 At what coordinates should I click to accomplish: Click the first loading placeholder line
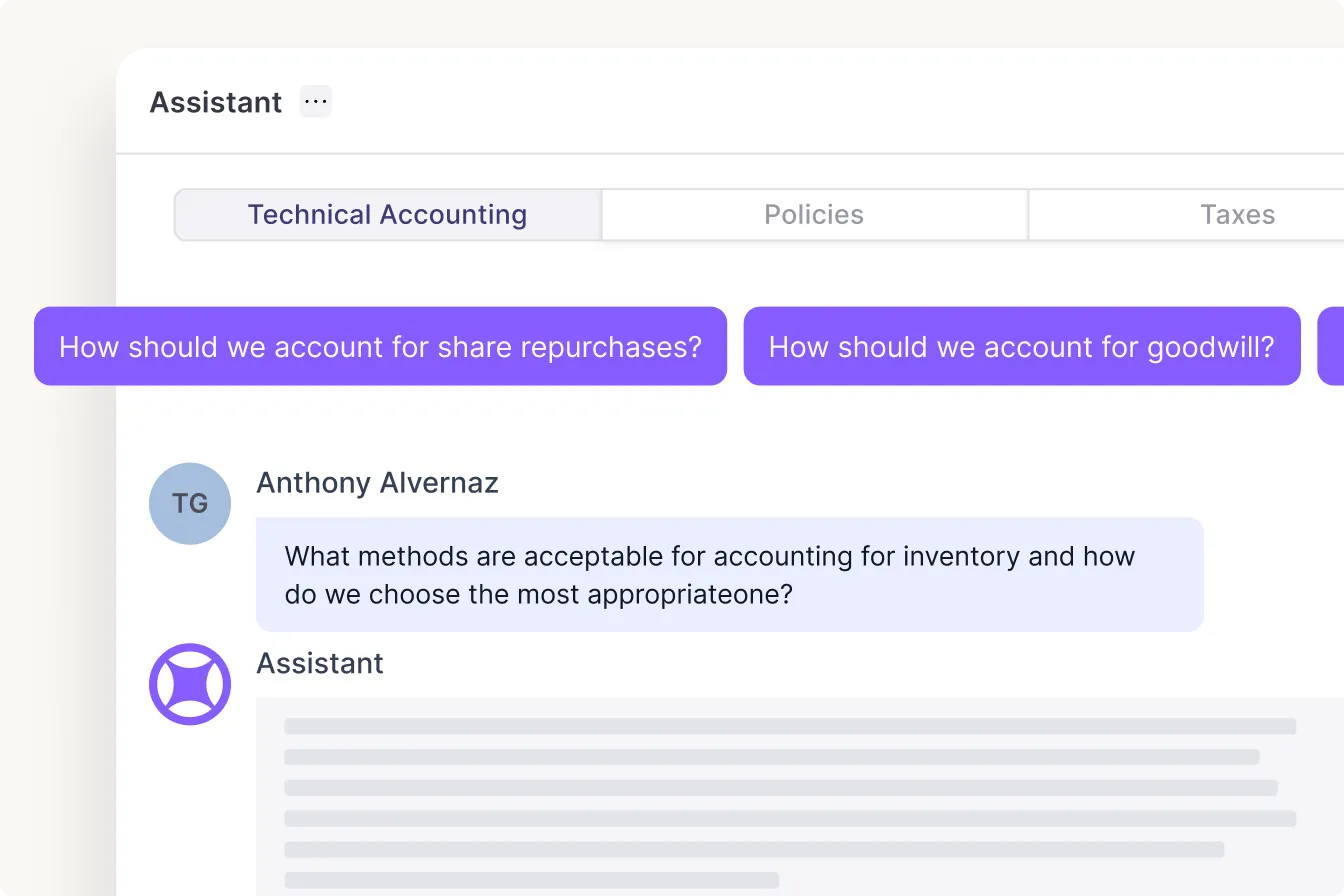coord(790,726)
